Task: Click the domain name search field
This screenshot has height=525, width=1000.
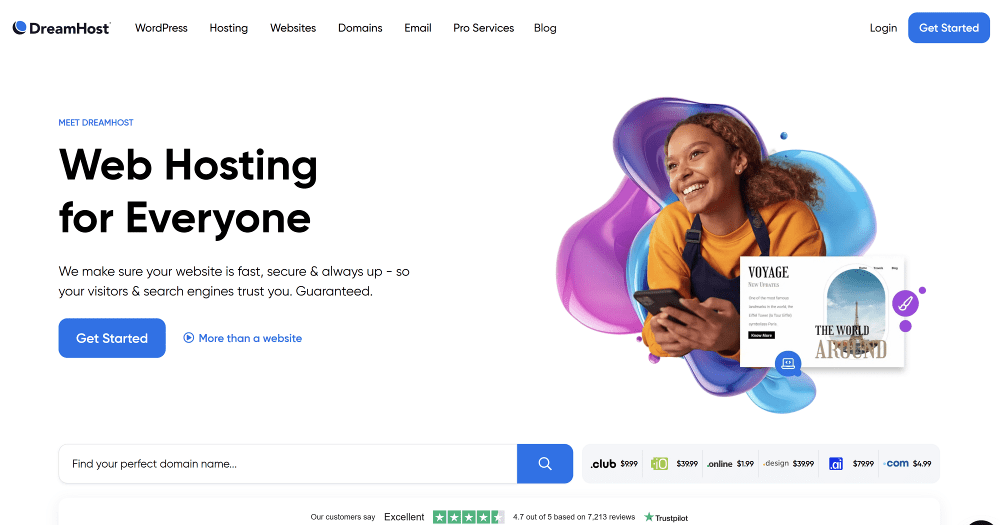Action: (x=288, y=464)
